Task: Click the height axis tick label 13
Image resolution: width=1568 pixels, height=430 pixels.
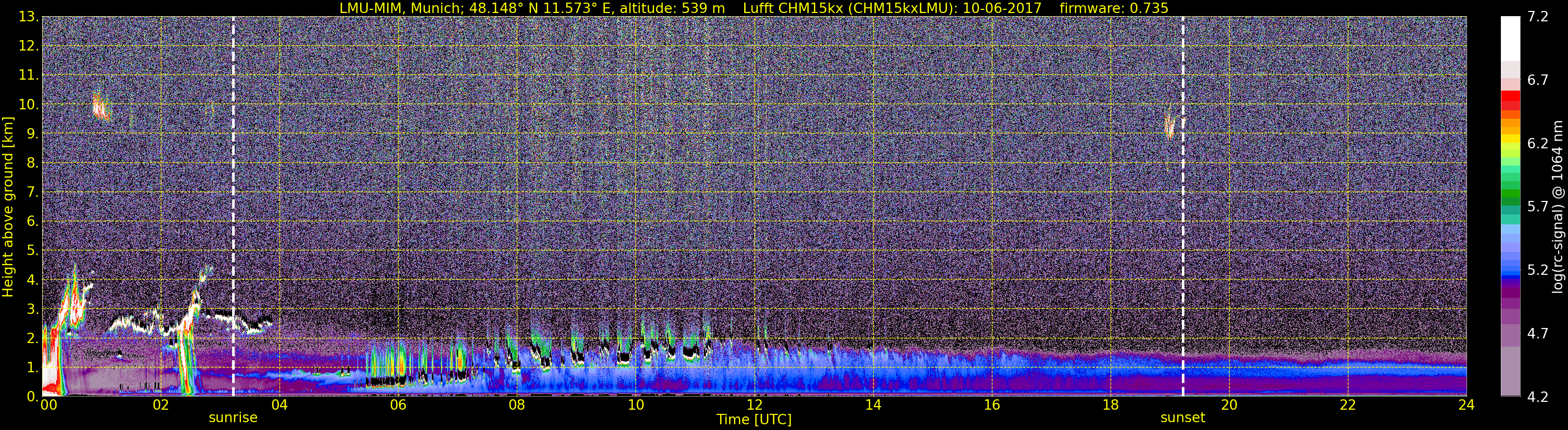Action: (x=28, y=17)
